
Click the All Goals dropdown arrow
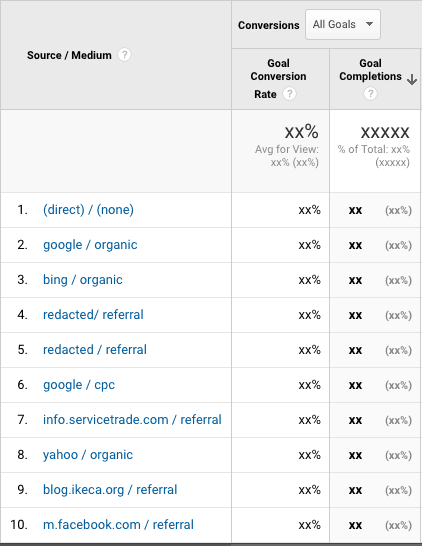pos(369,24)
